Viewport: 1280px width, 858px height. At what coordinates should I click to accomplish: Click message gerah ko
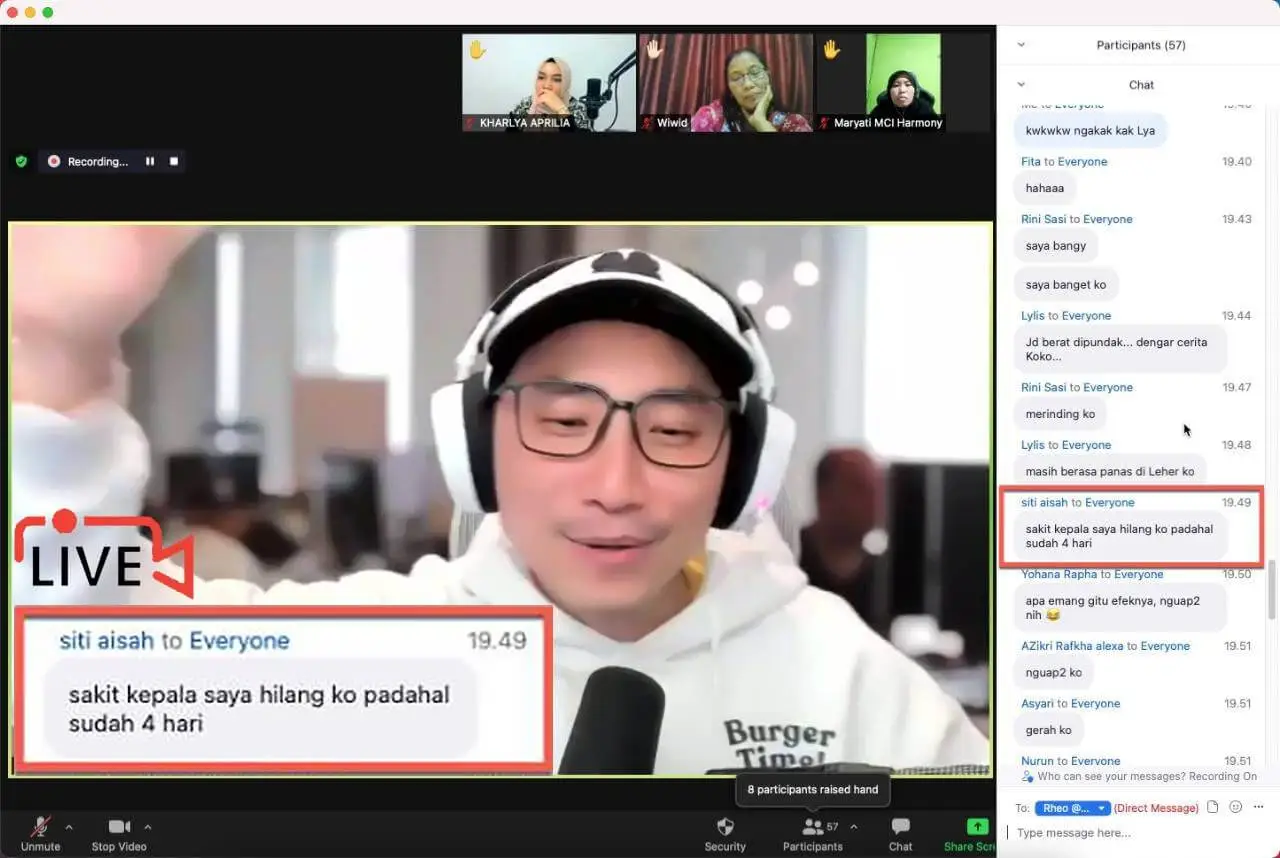tap(1049, 730)
